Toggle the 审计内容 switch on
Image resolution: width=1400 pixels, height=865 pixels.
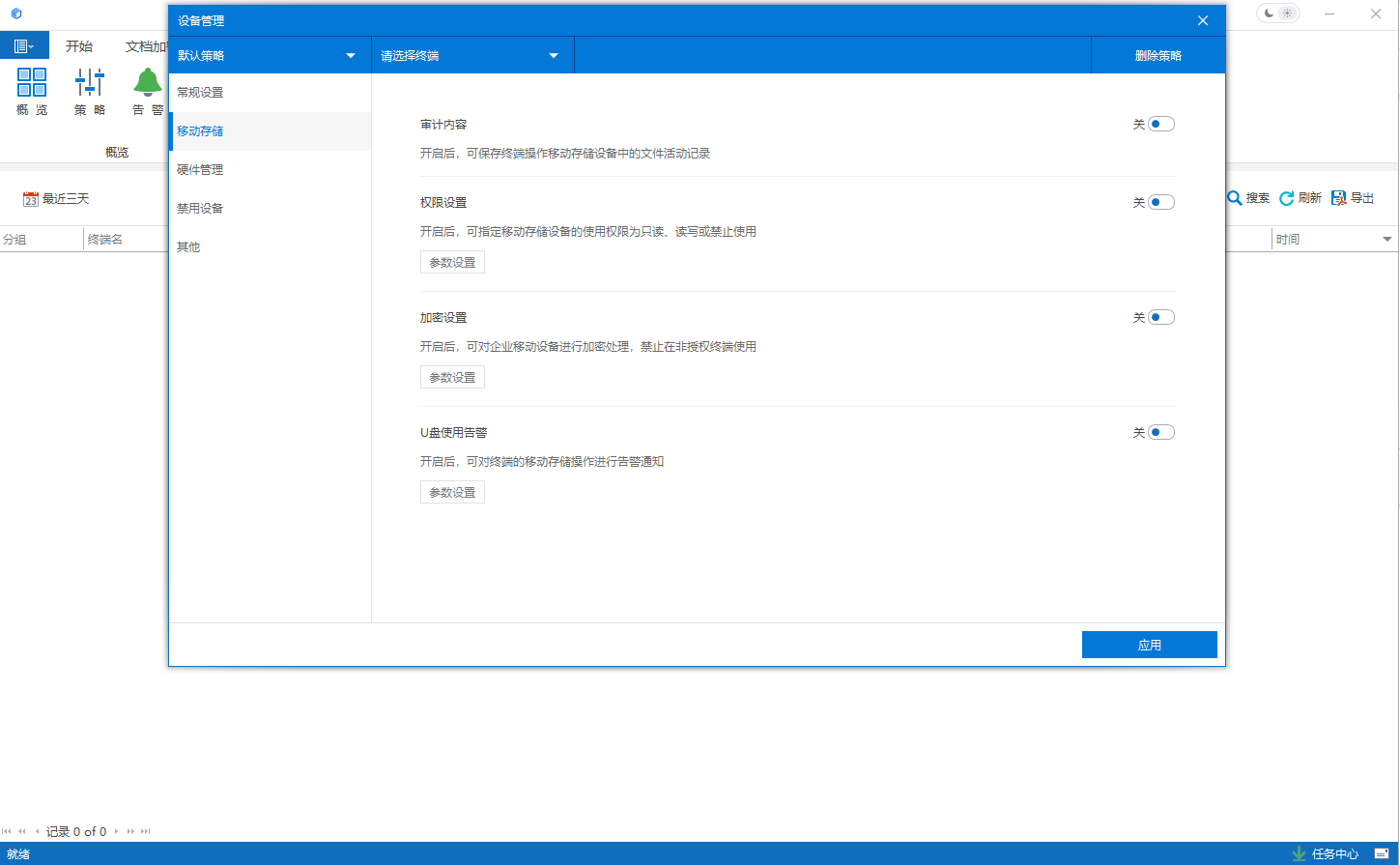[x=1160, y=124]
